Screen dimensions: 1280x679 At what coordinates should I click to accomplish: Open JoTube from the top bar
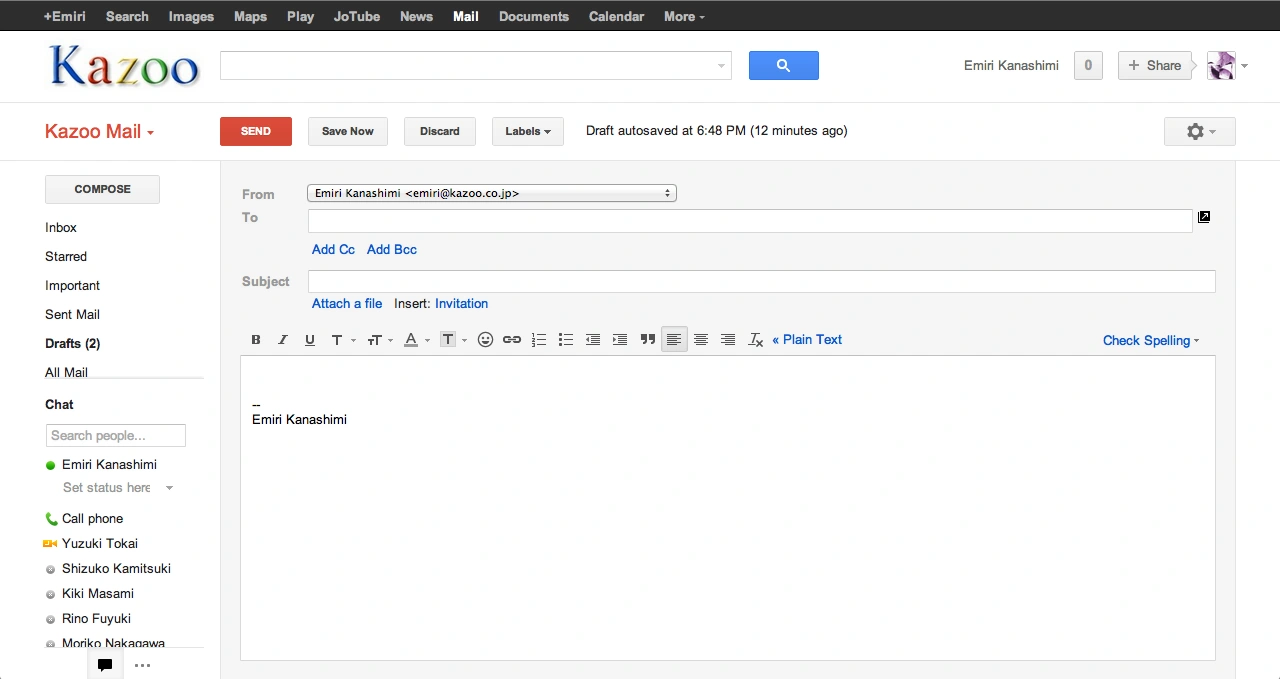(x=357, y=16)
